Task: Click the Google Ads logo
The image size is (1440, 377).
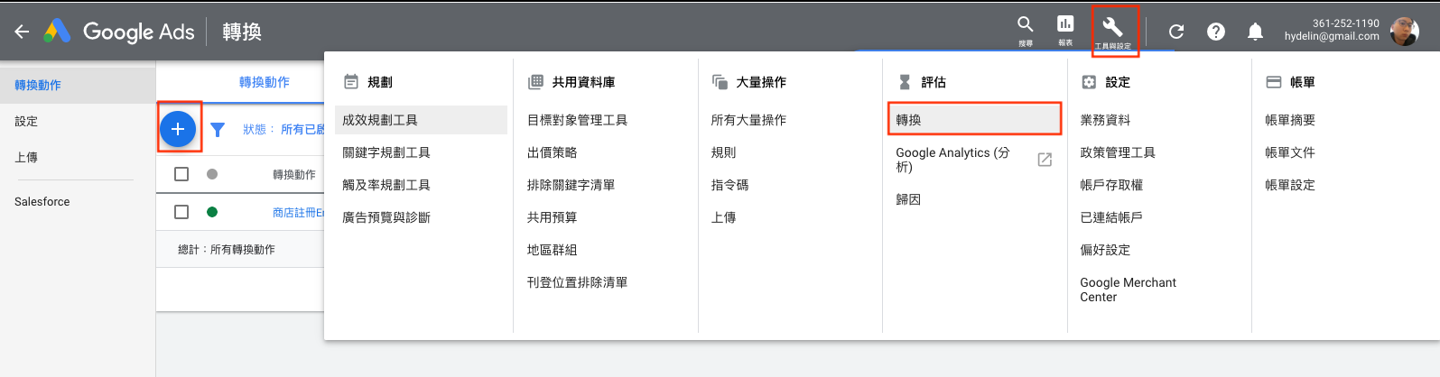Action: tap(118, 32)
